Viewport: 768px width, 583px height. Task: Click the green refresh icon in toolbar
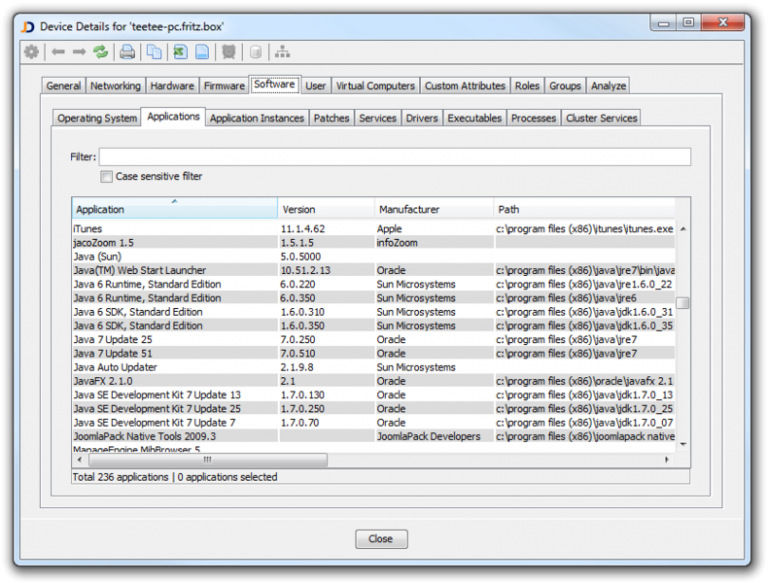[x=100, y=52]
